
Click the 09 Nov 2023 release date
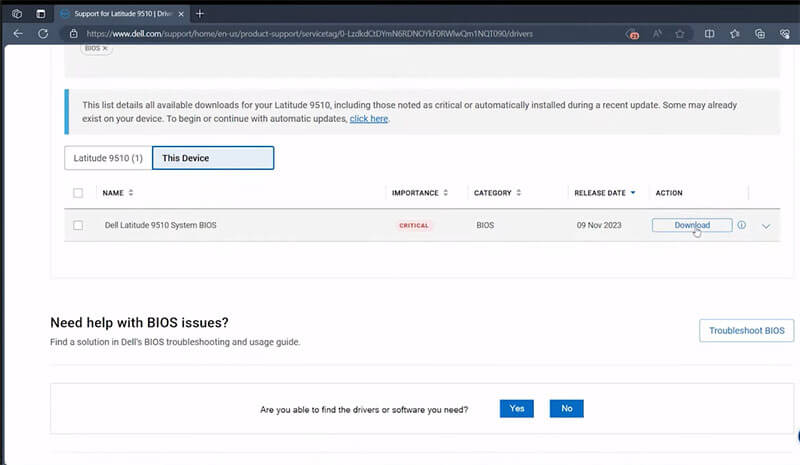(599, 225)
